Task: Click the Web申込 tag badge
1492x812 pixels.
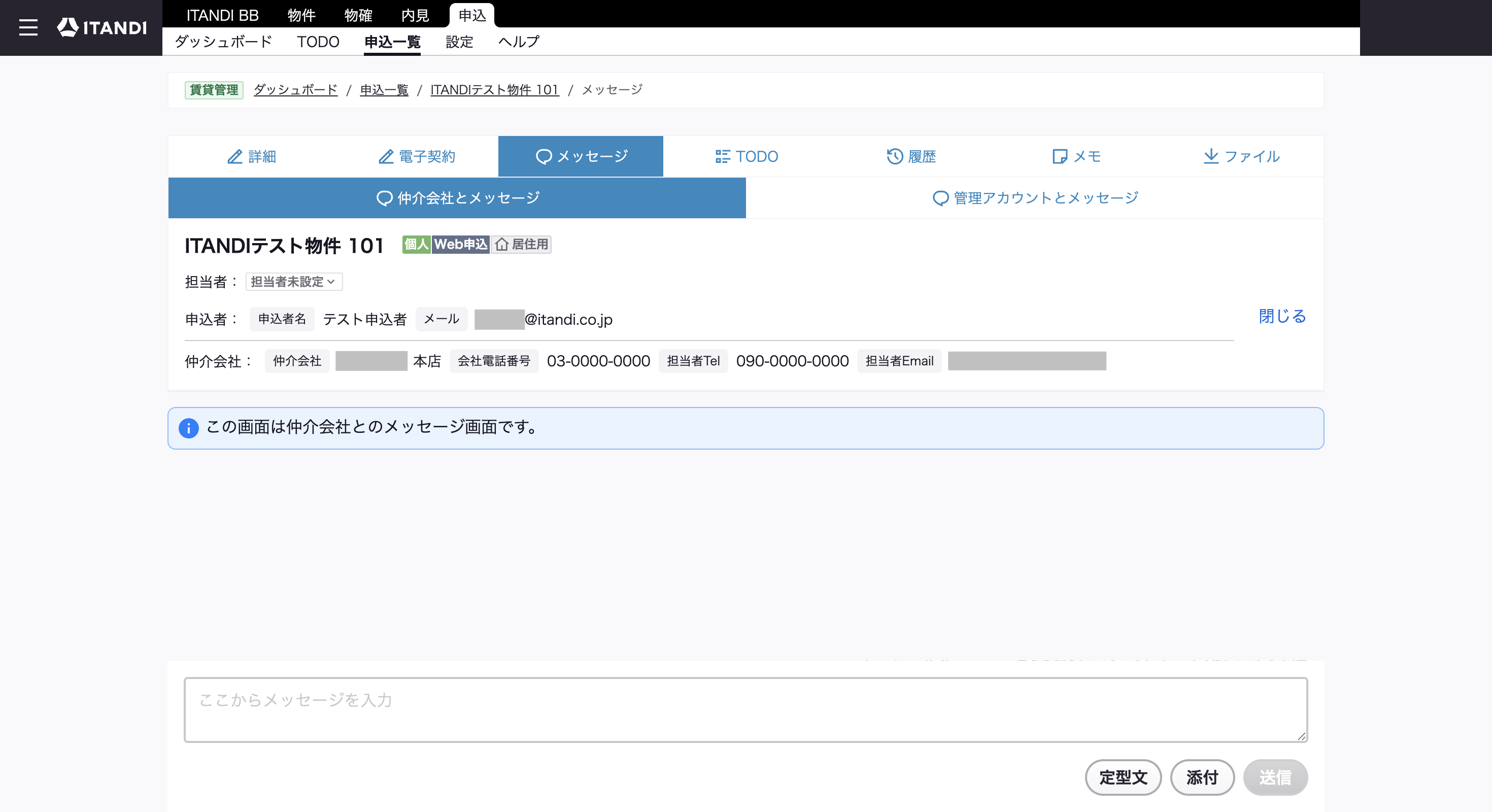Action: click(x=461, y=245)
